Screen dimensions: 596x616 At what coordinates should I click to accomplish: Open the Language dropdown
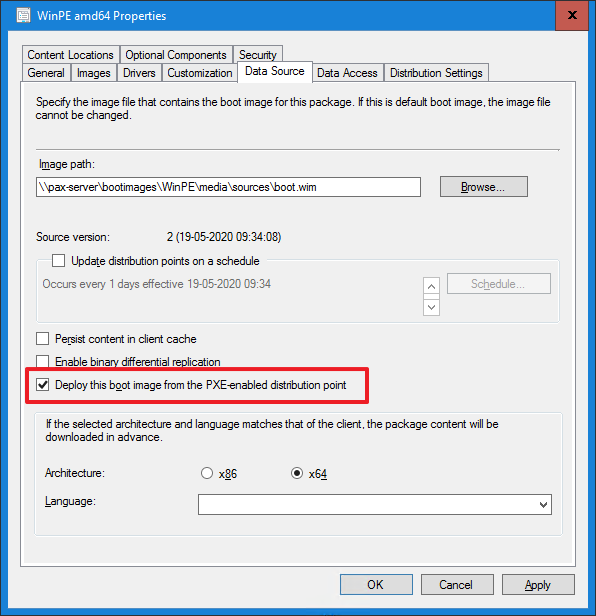click(x=375, y=504)
